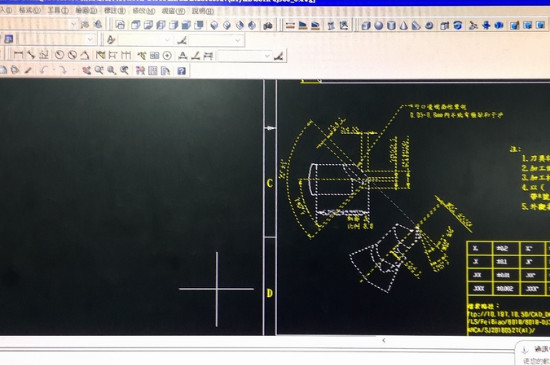Screen dimensions: 550x365
Task: Start a Linear dimension
Action: [x=18, y=55]
